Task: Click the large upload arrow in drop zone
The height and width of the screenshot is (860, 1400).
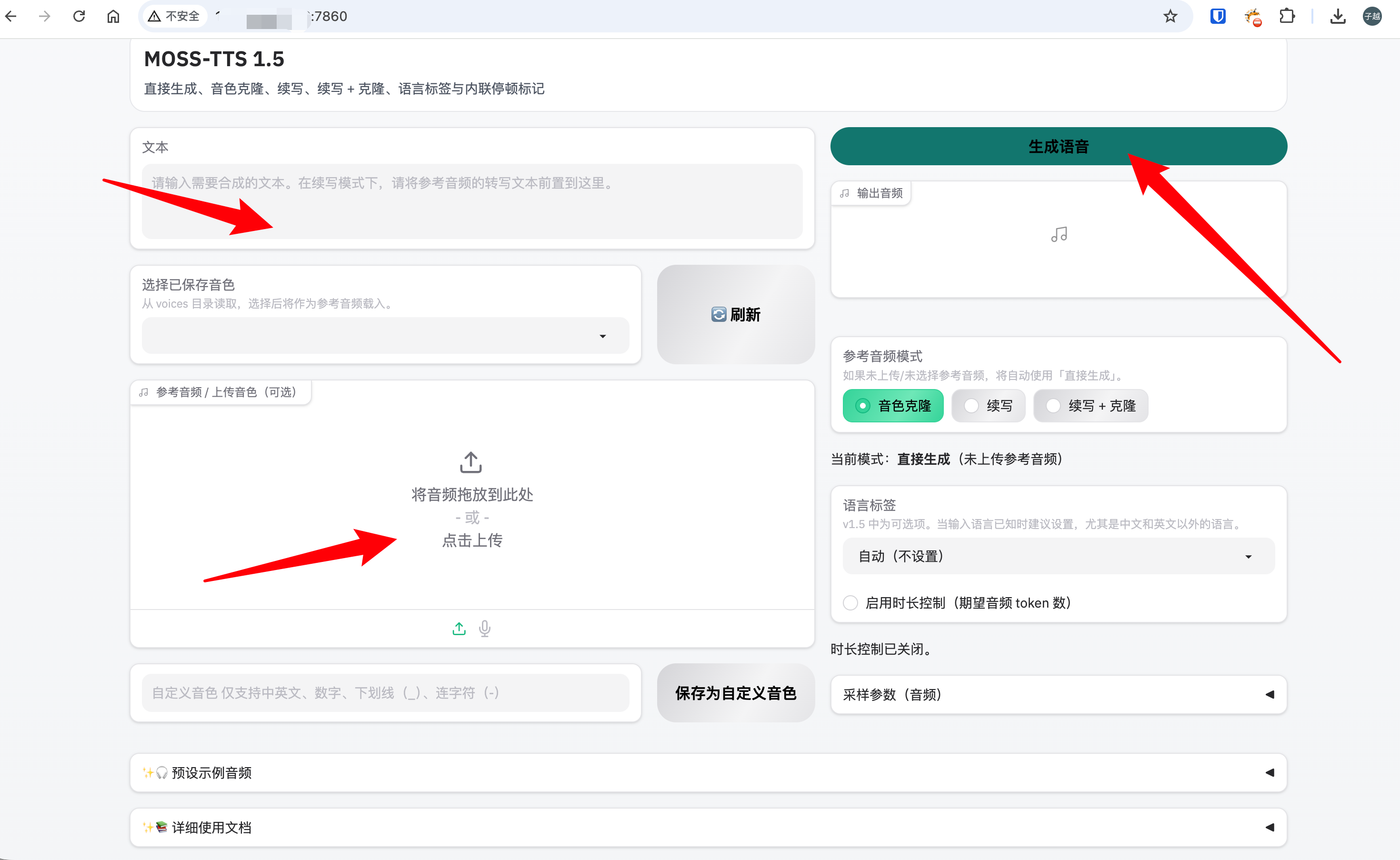Action: coord(471,462)
